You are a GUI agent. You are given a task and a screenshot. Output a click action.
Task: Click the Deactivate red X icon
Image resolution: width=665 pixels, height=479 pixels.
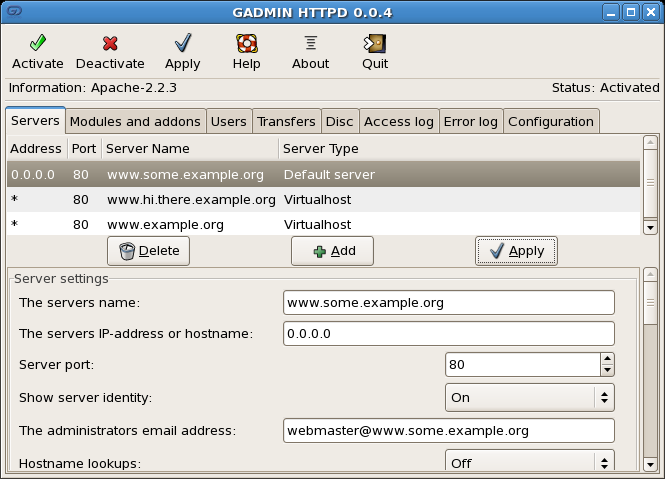click(110, 43)
